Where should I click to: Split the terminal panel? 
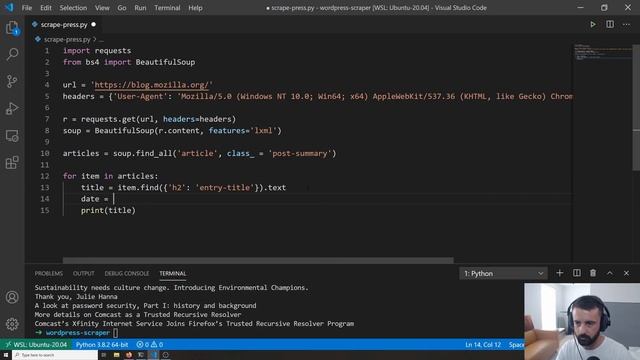pyautogui.click(x=577, y=273)
